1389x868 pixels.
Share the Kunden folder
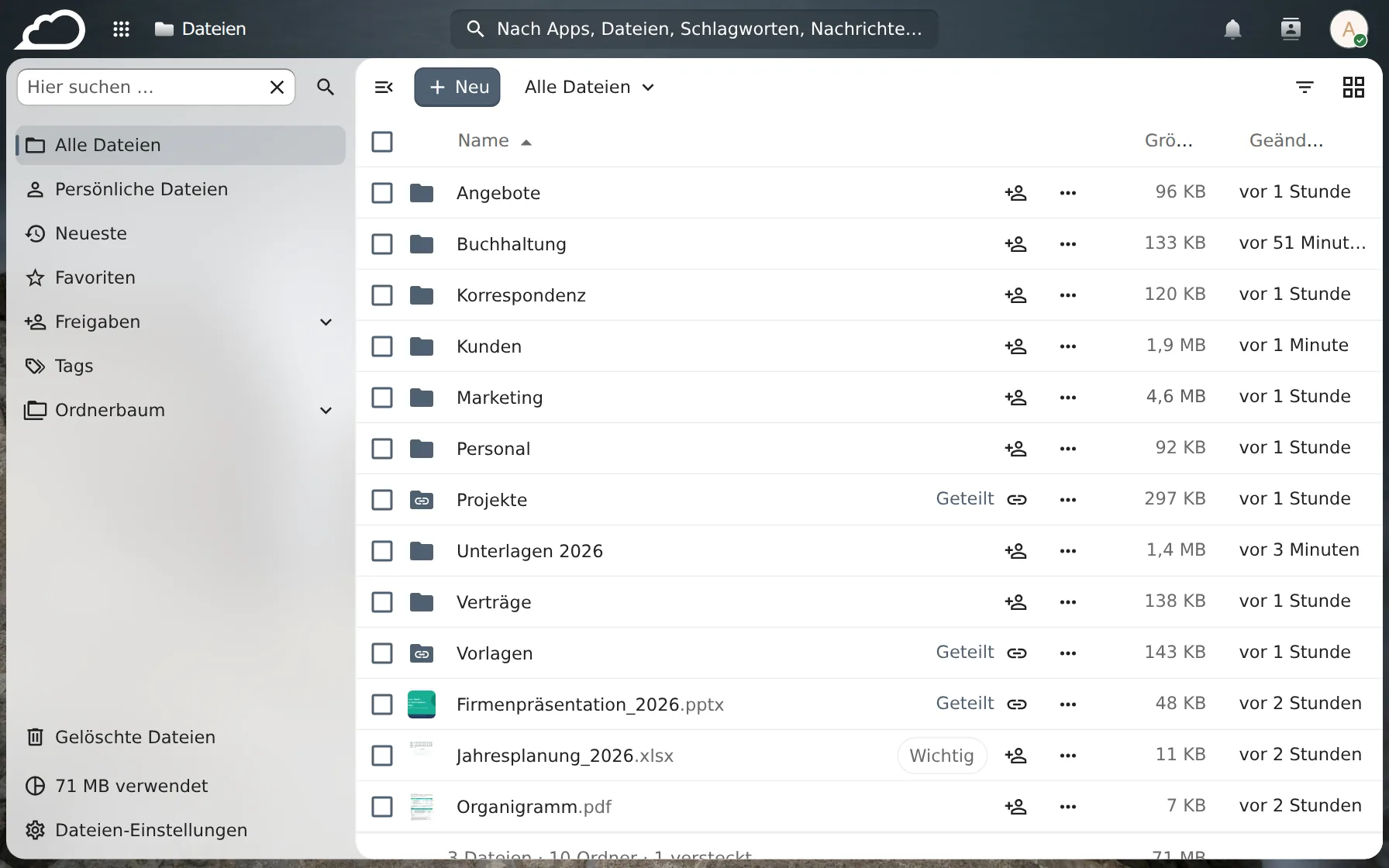[1015, 346]
